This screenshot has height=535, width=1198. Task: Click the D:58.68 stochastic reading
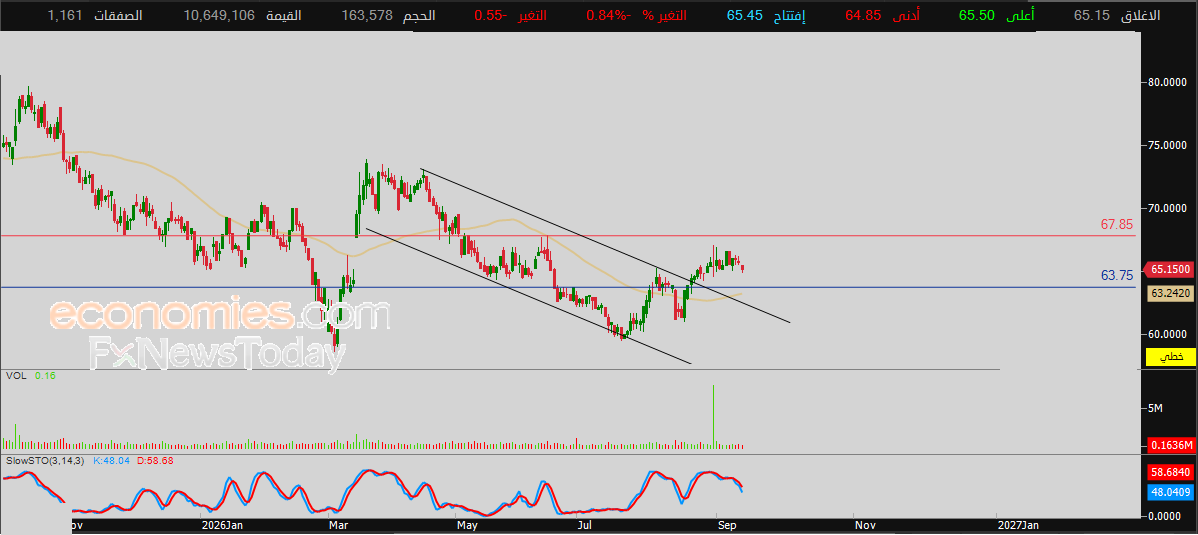pyautogui.click(x=155, y=461)
